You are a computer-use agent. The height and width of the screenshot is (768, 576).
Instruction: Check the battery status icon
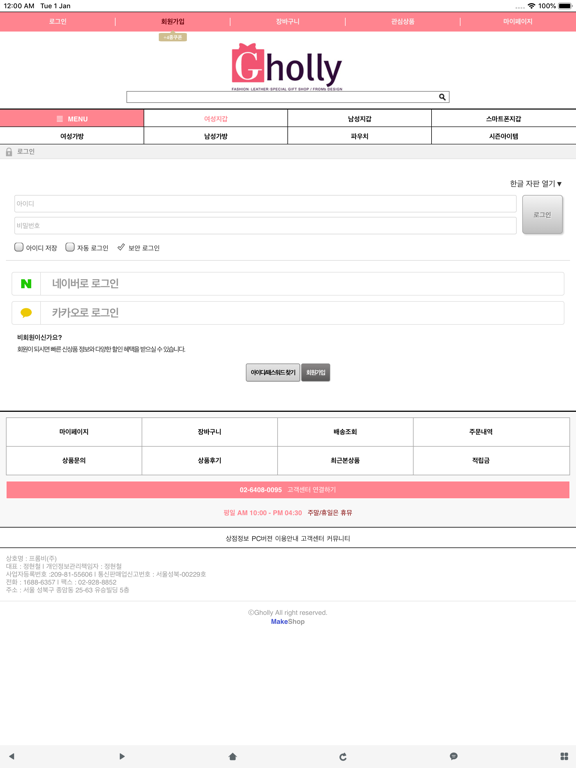(565, 6)
